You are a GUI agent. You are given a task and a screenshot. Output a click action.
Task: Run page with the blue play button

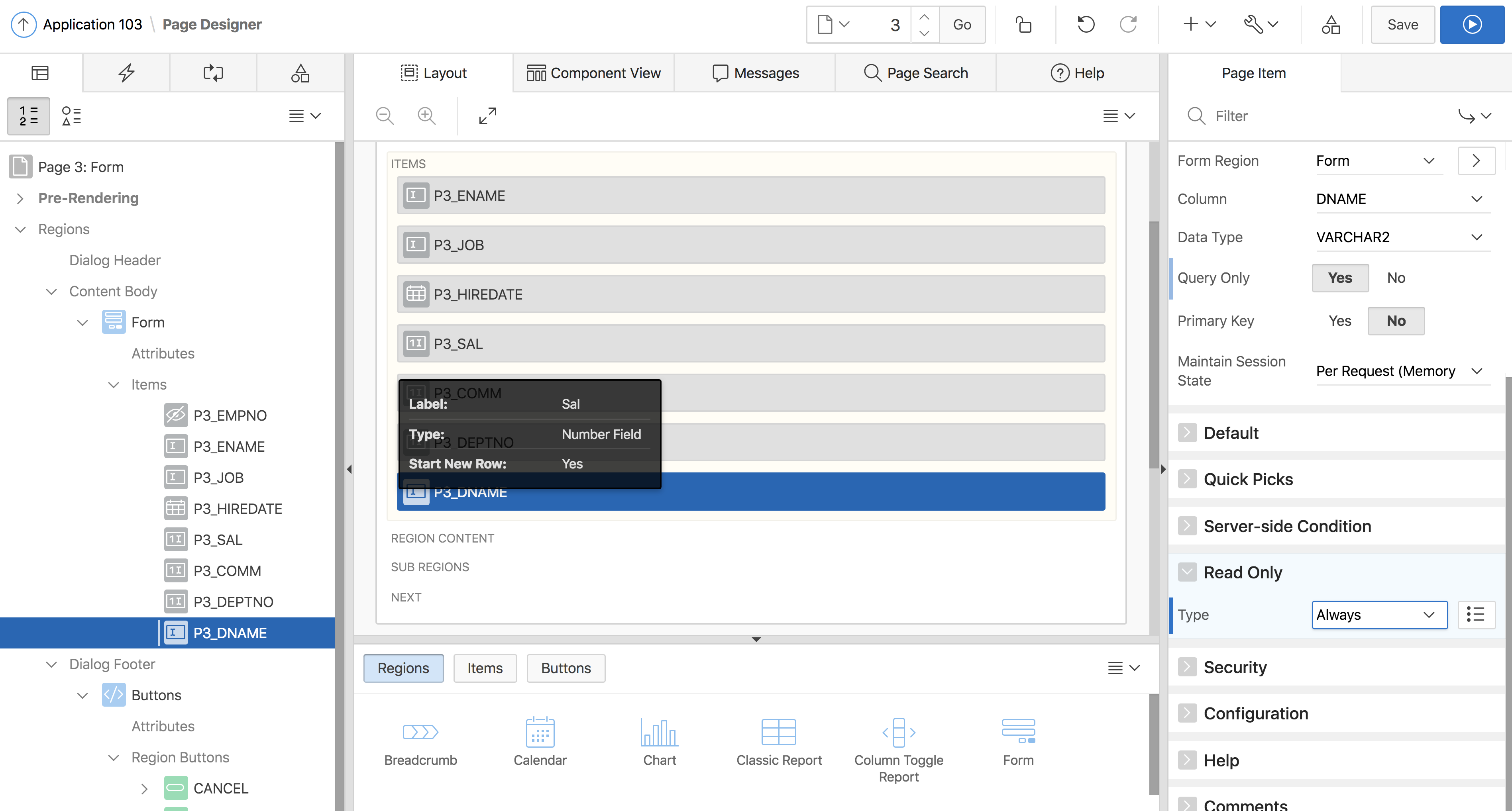pos(1471,25)
